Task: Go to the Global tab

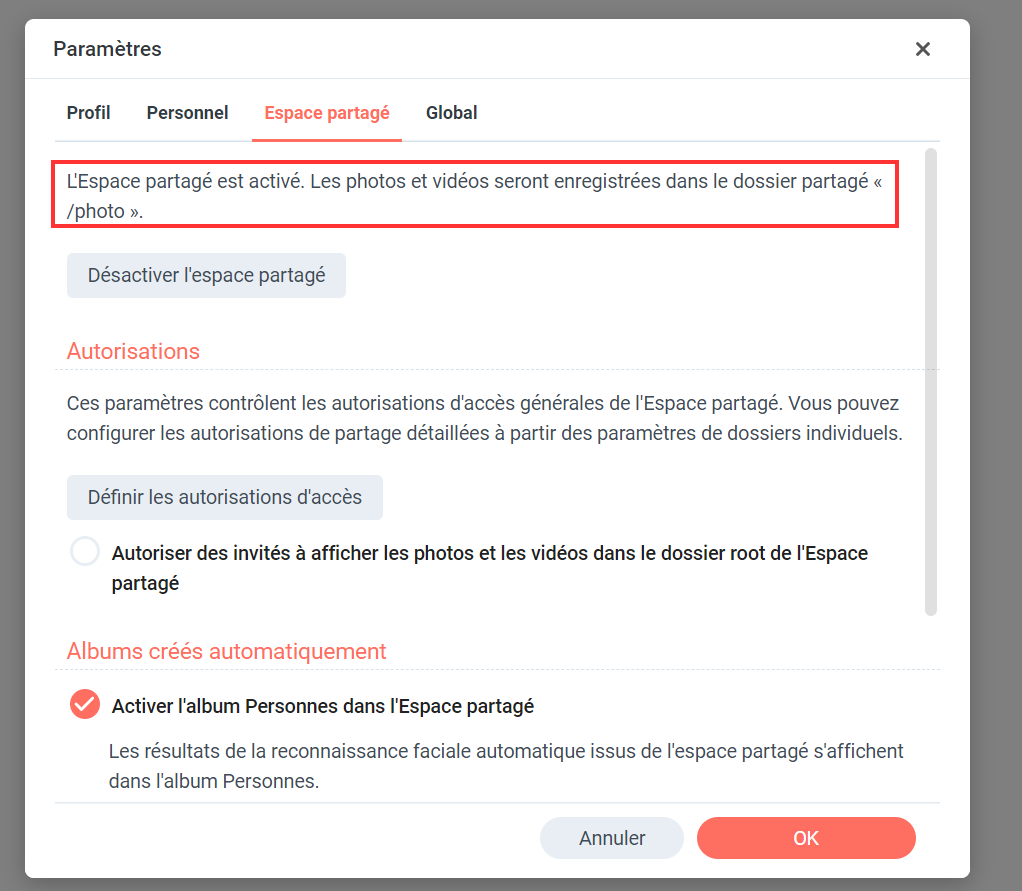Action: [451, 113]
